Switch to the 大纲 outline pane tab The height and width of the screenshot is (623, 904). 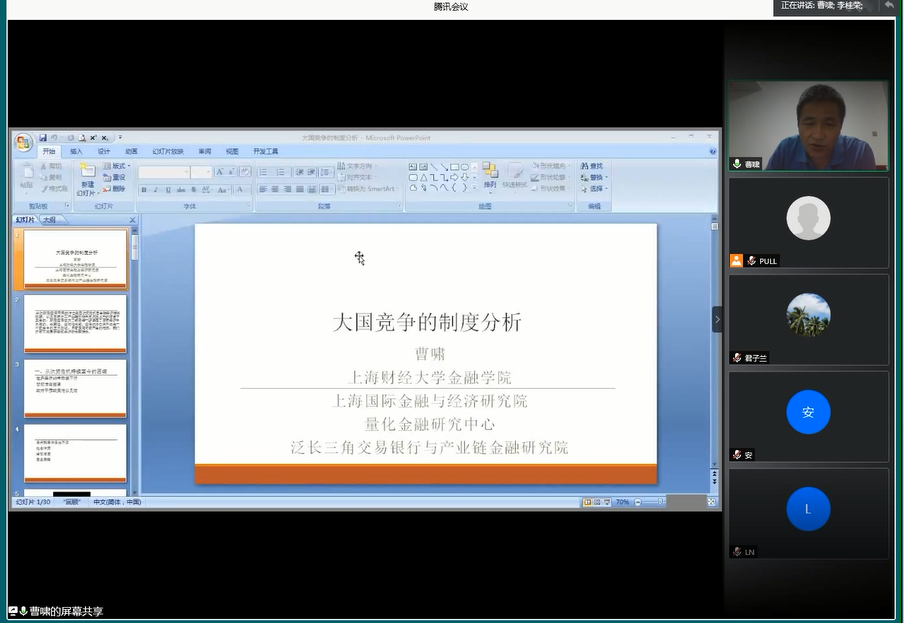(49, 220)
